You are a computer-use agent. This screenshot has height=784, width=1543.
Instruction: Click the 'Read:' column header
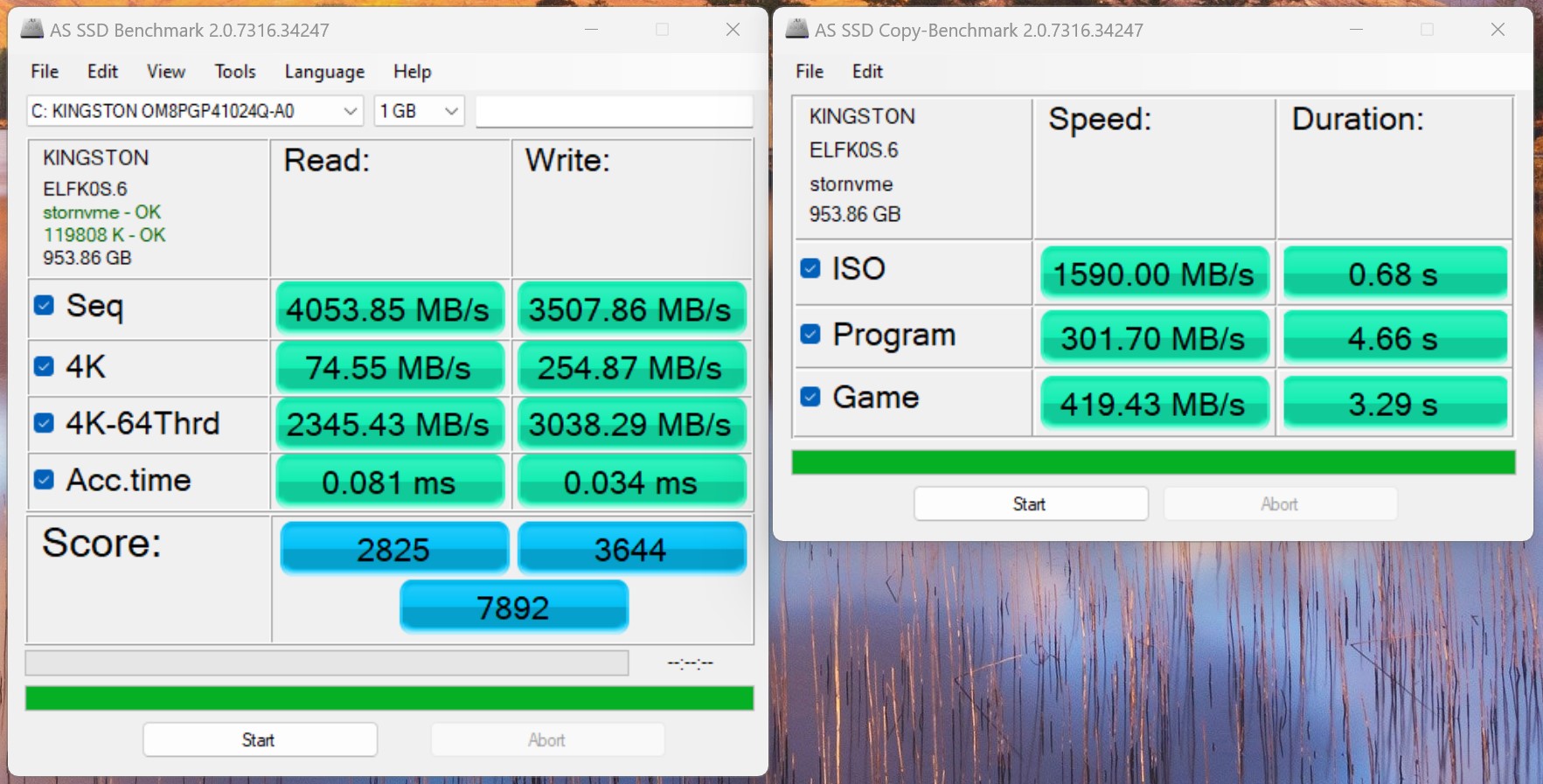click(x=327, y=161)
